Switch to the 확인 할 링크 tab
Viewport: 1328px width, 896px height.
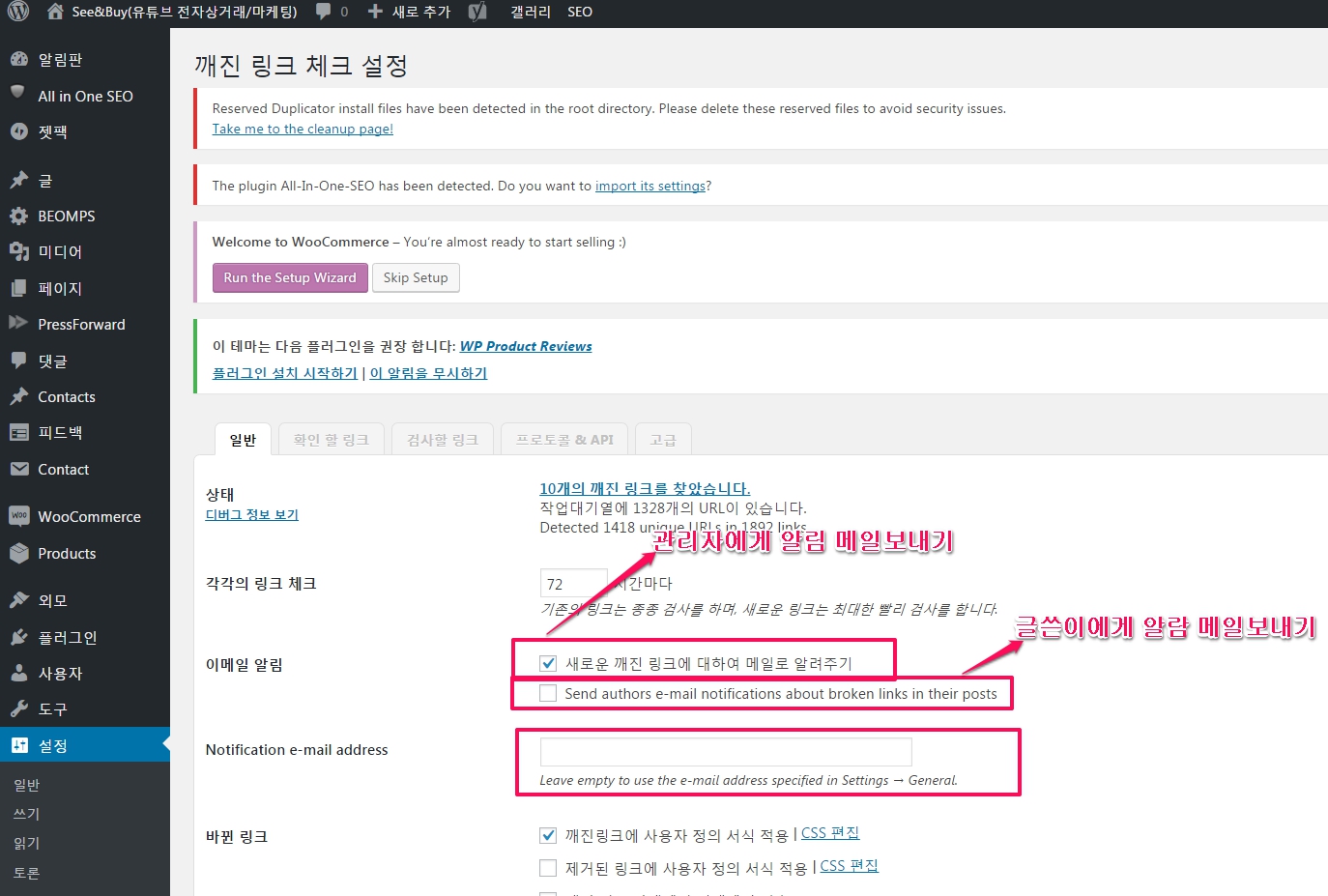(x=332, y=440)
